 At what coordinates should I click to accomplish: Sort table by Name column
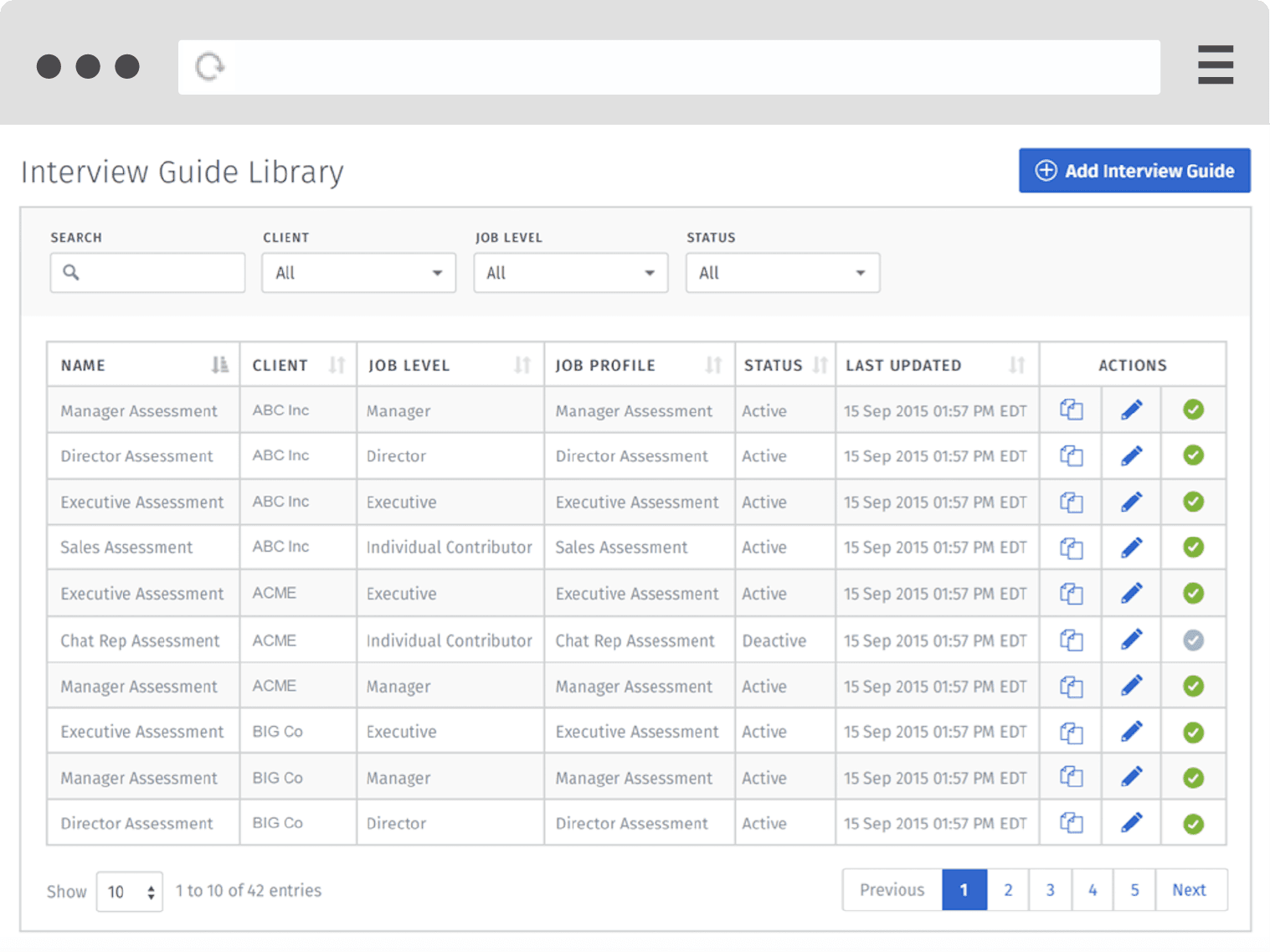[x=219, y=365]
